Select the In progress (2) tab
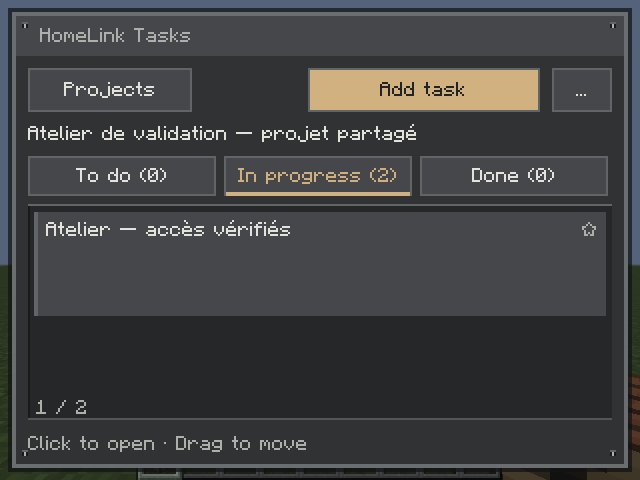The width and height of the screenshot is (640, 480). coord(318,176)
